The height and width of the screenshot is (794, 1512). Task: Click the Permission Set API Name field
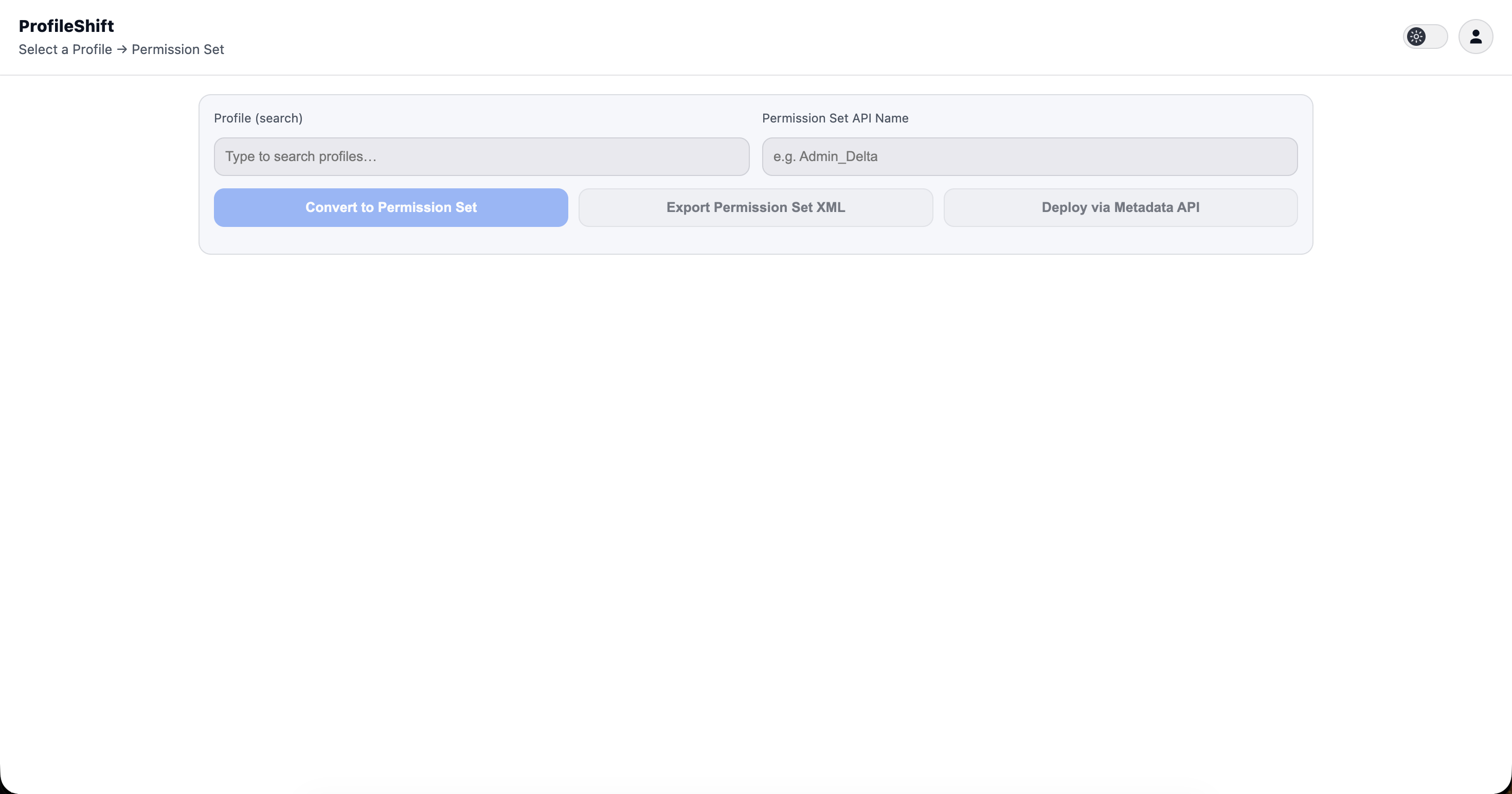(1030, 157)
